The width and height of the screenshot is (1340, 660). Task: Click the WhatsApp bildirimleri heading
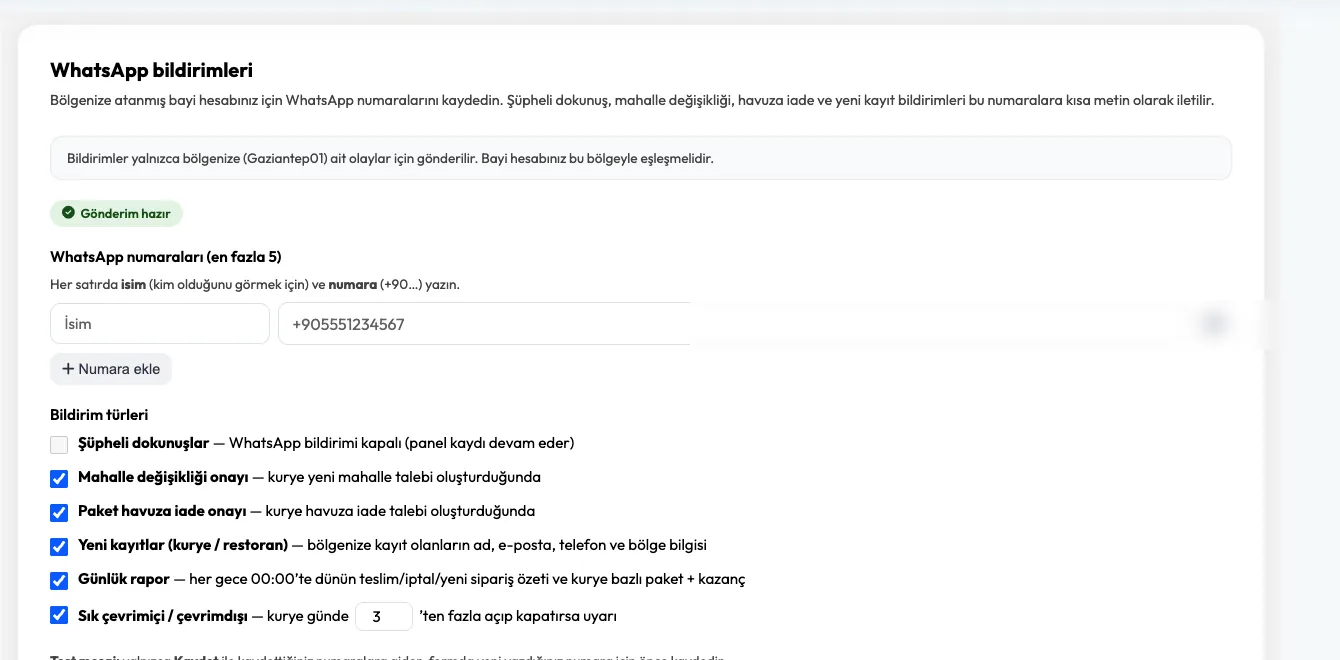[x=151, y=70]
